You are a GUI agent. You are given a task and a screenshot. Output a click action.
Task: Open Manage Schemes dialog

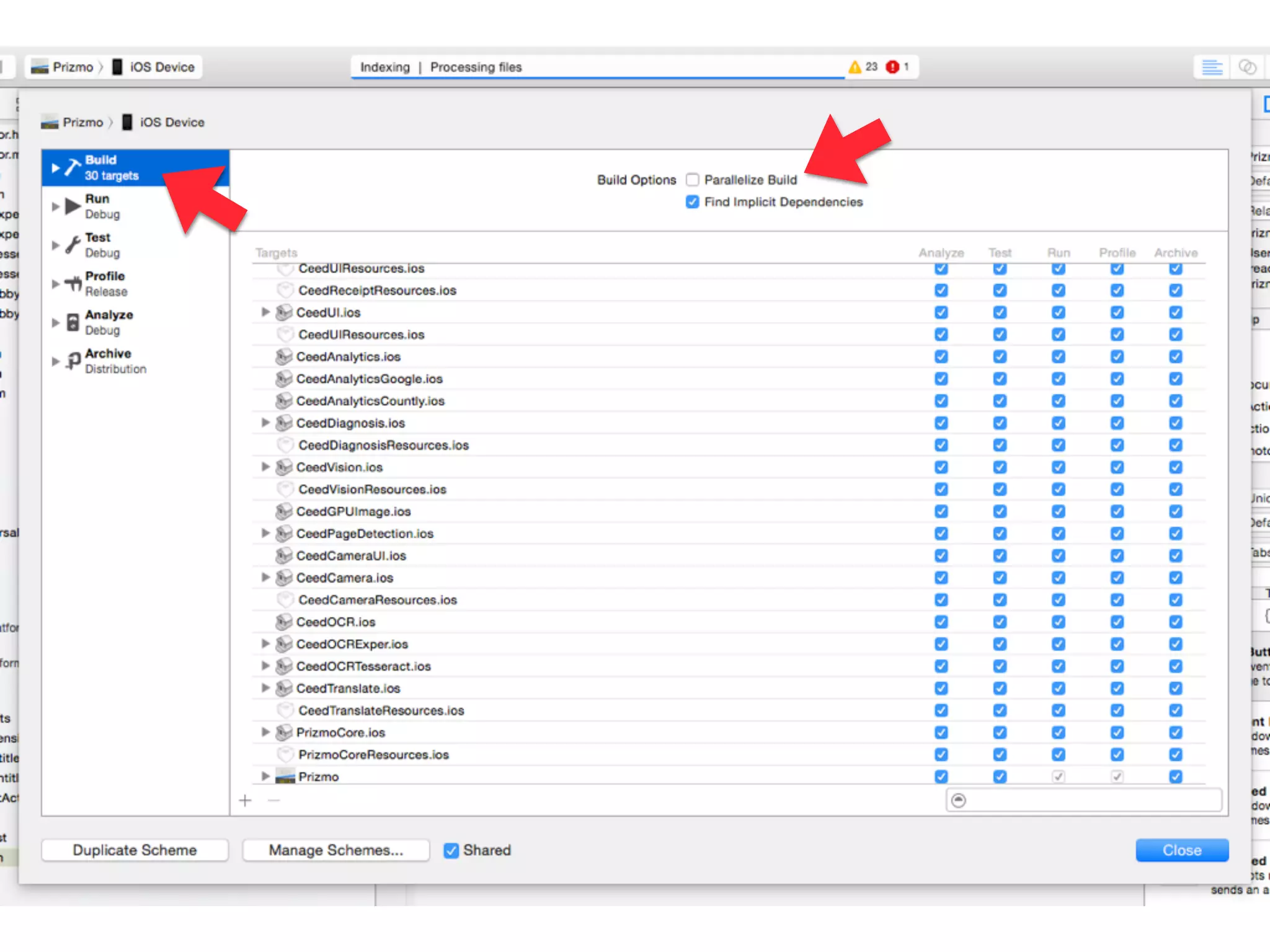(x=335, y=850)
